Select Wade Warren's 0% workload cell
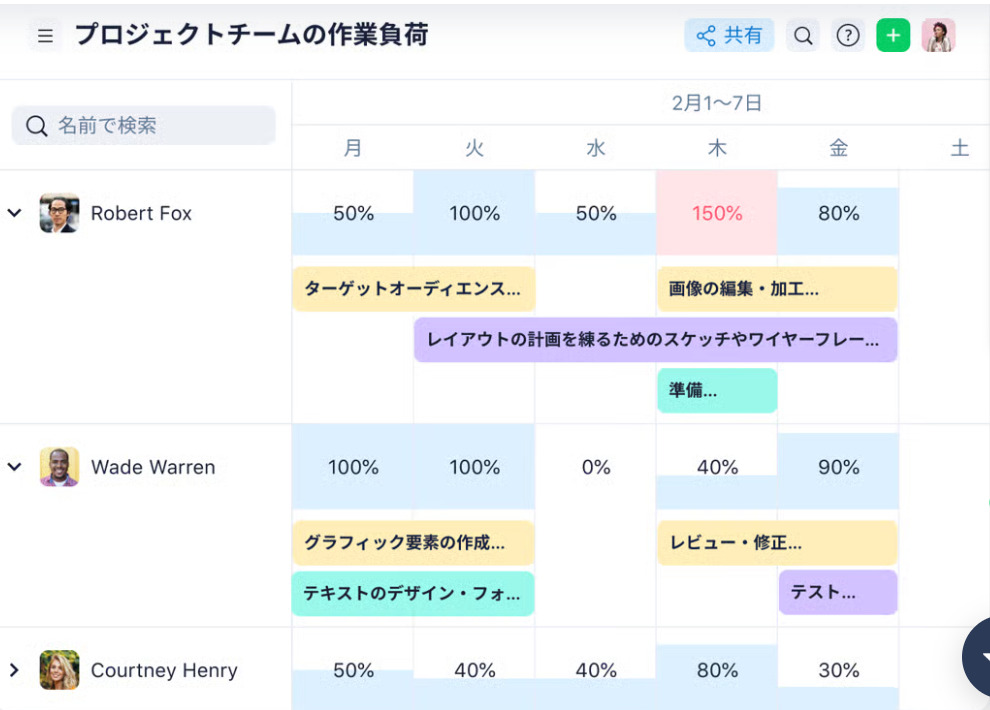The width and height of the screenshot is (990, 710). [x=595, y=467]
